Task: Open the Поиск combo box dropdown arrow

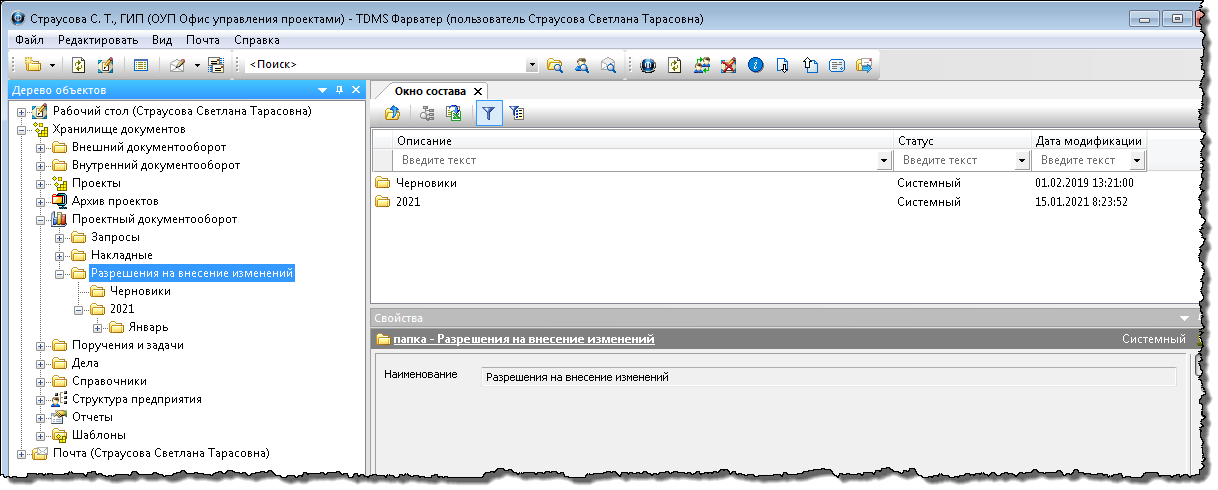Action: click(x=532, y=65)
